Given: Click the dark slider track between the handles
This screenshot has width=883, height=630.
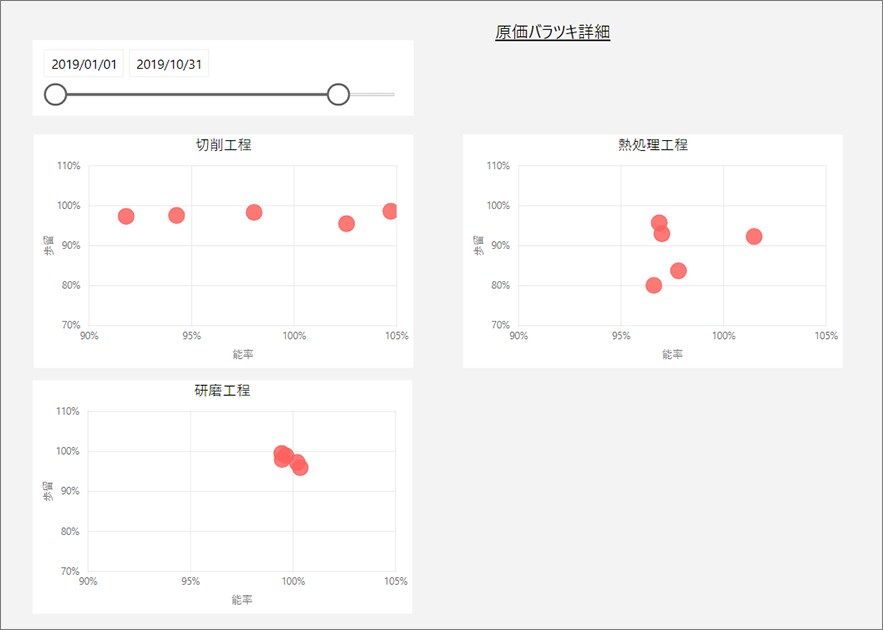Looking at the screenshot, I should click(197, 95).
